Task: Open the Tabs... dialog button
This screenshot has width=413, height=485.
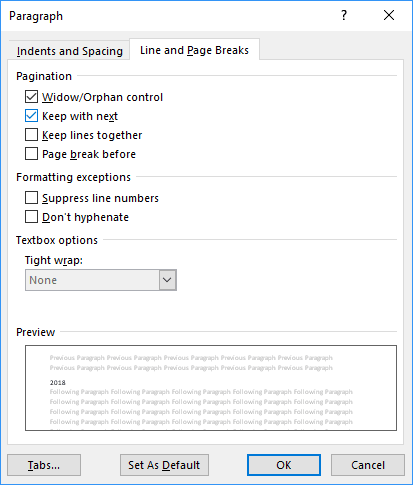Action: (x=44, y=465)
